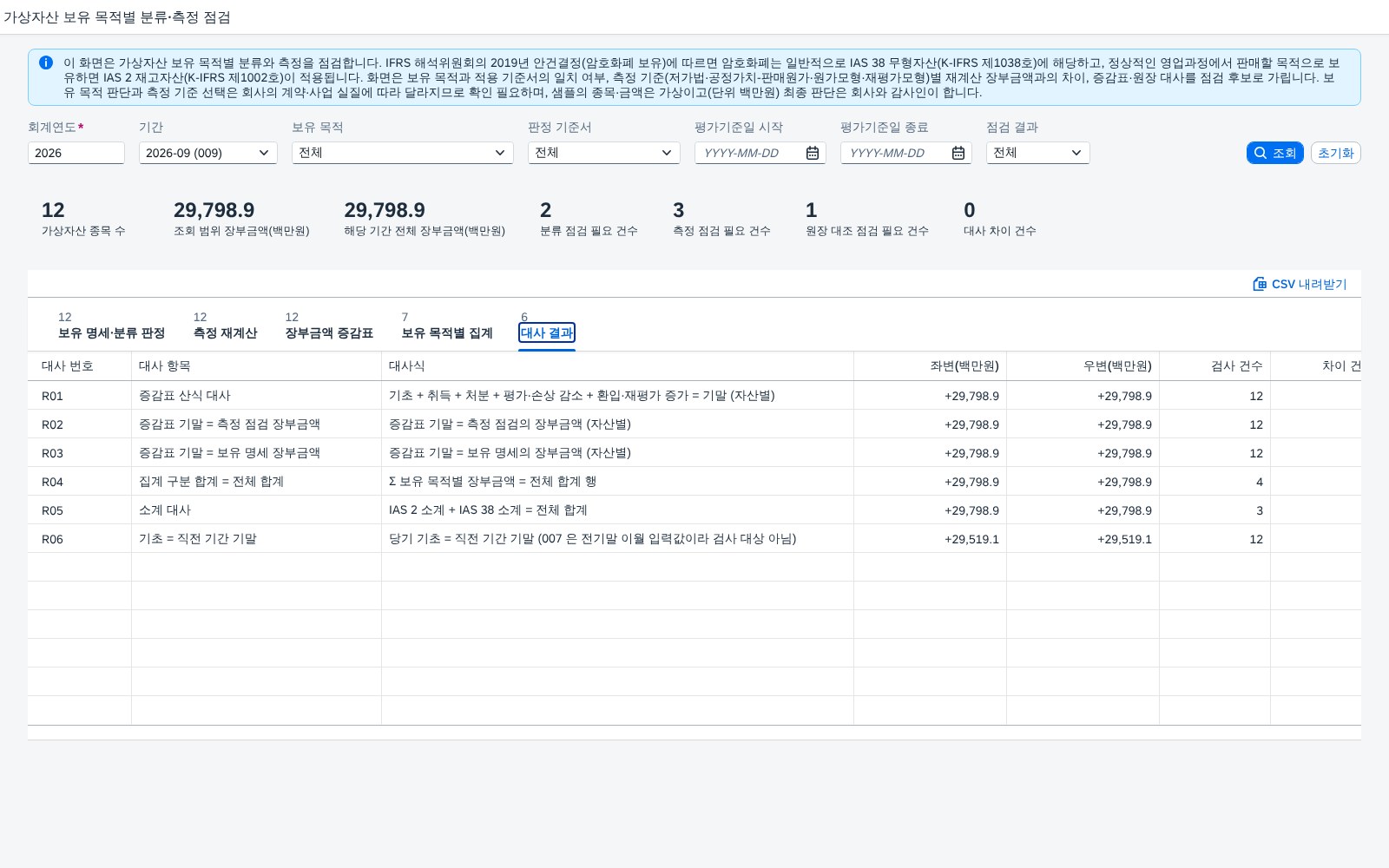The image size is (1389, 868).
Task: Switch to the 보유 명세·분류 판정 tab
Action: (111, 326)
